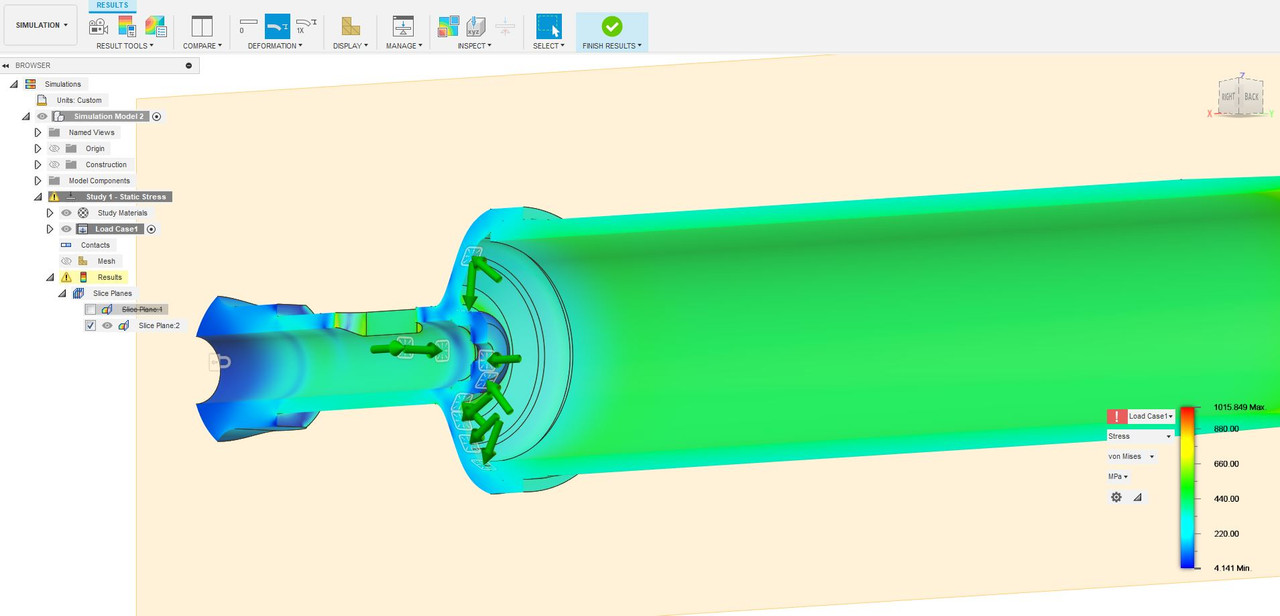Open the Stress result type dropdown
Image resolution: width=1280 pixels, height=616 pixels.
pos(1140,436)
